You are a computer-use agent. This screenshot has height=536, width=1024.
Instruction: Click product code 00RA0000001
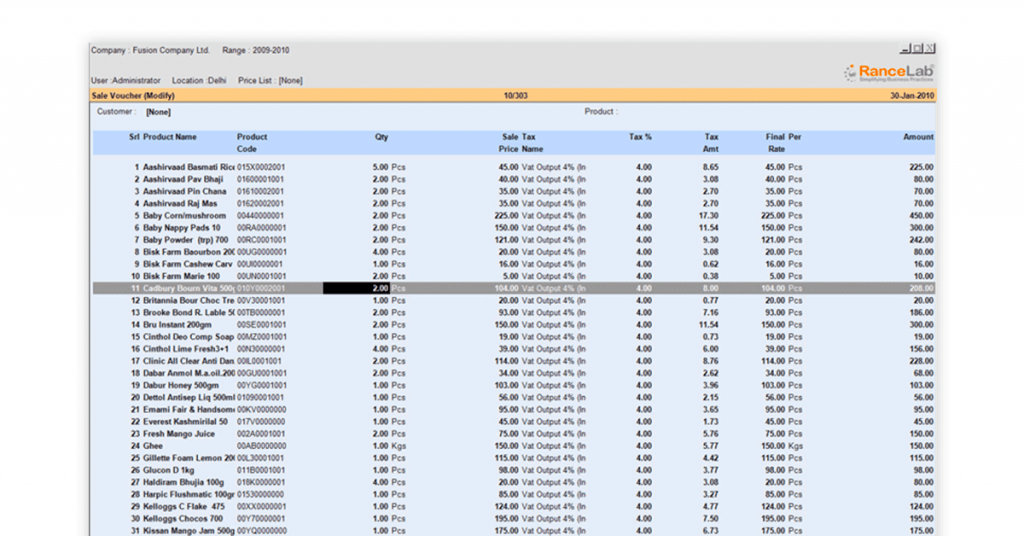[x=261, y=228]
